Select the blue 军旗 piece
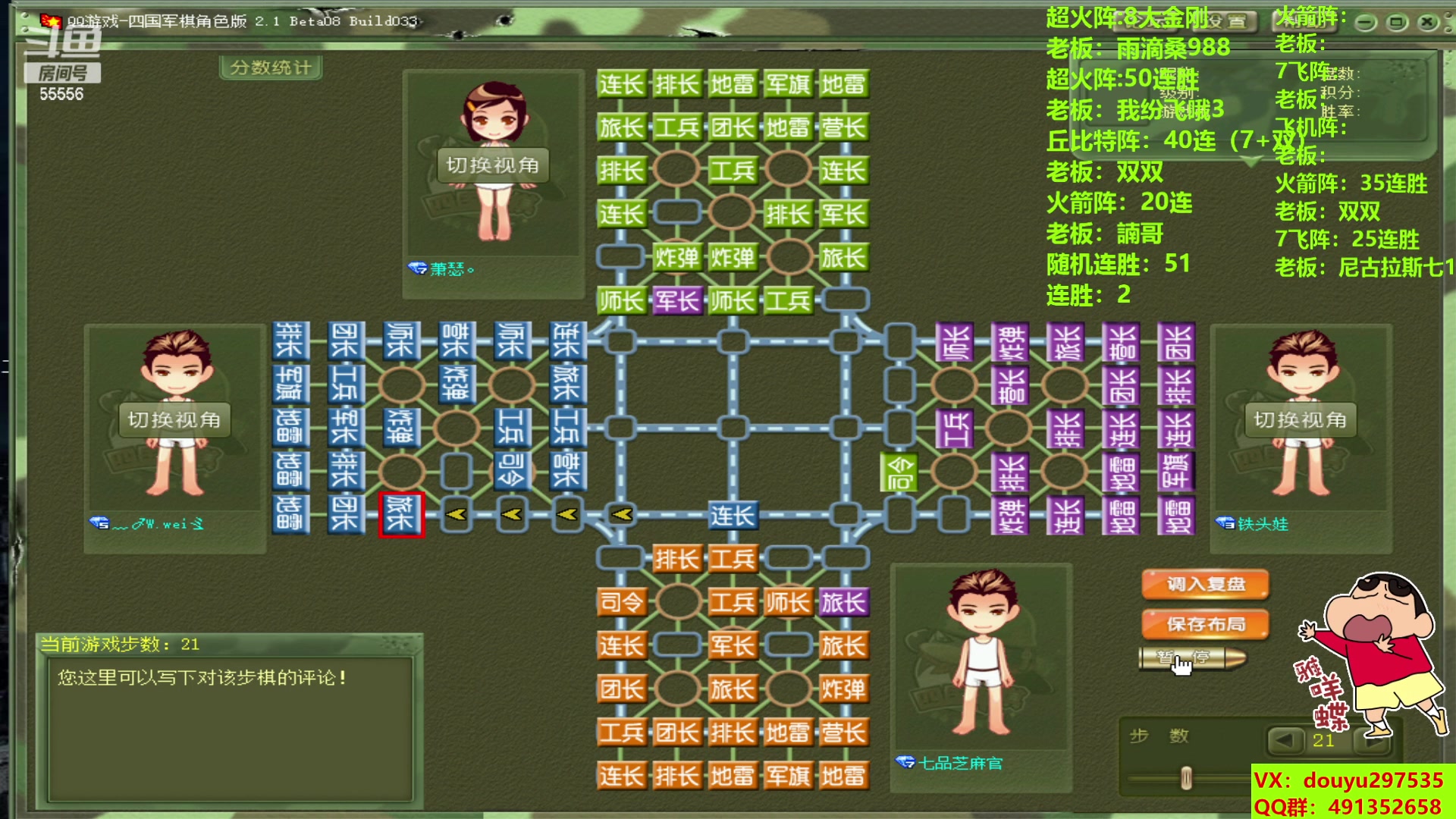Screen dimensions: 1456x819 [290, 384]
